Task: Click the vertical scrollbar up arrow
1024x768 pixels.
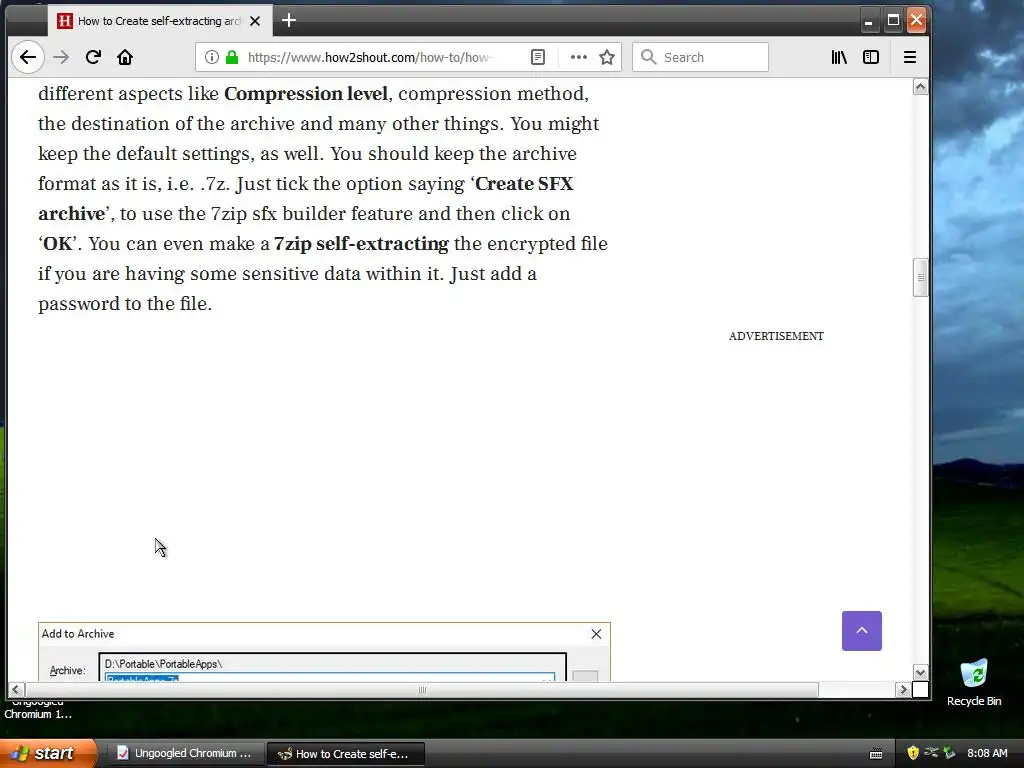Action: (x=920, y=87)
